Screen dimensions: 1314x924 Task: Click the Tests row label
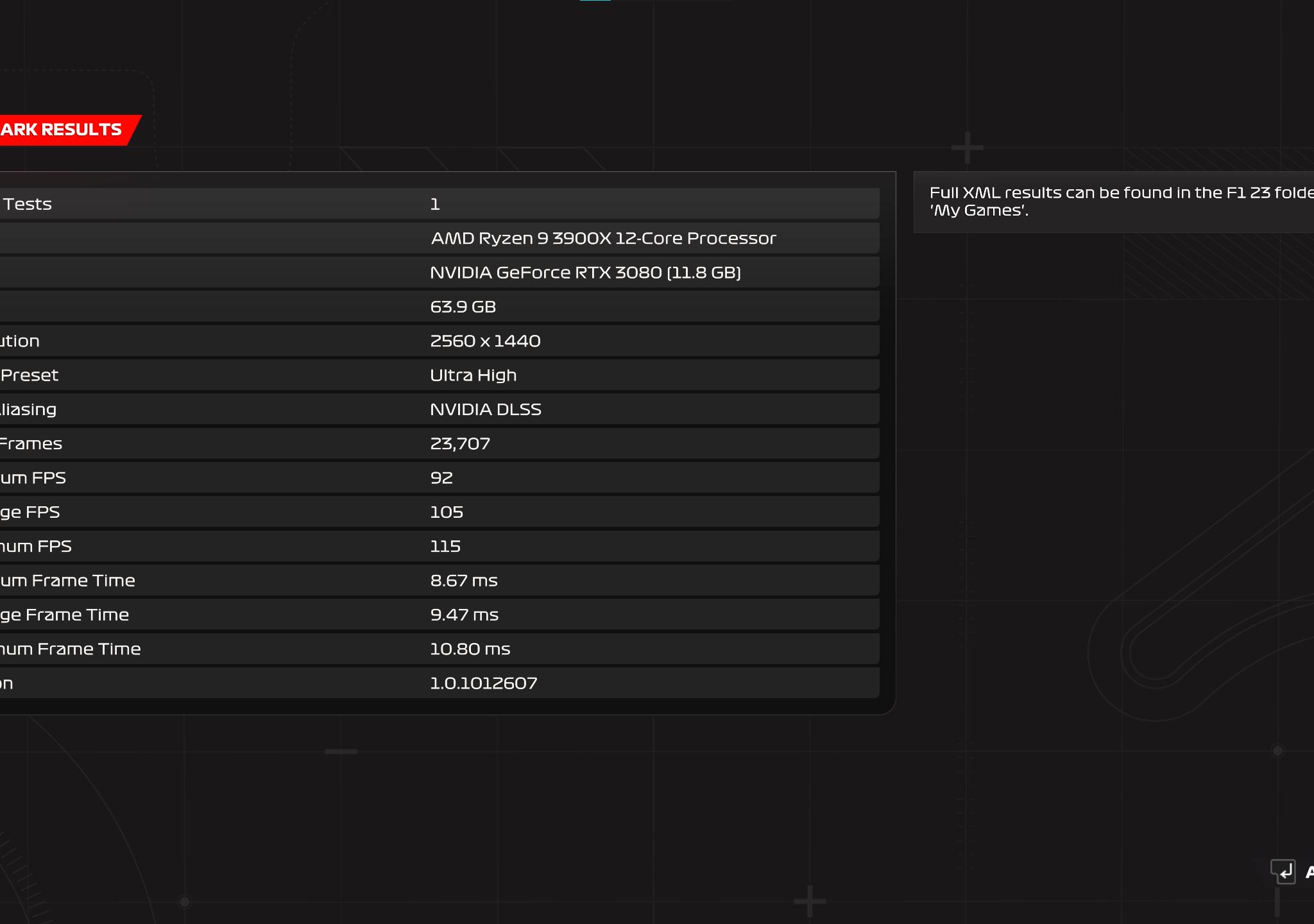click(x=27, y=204)
